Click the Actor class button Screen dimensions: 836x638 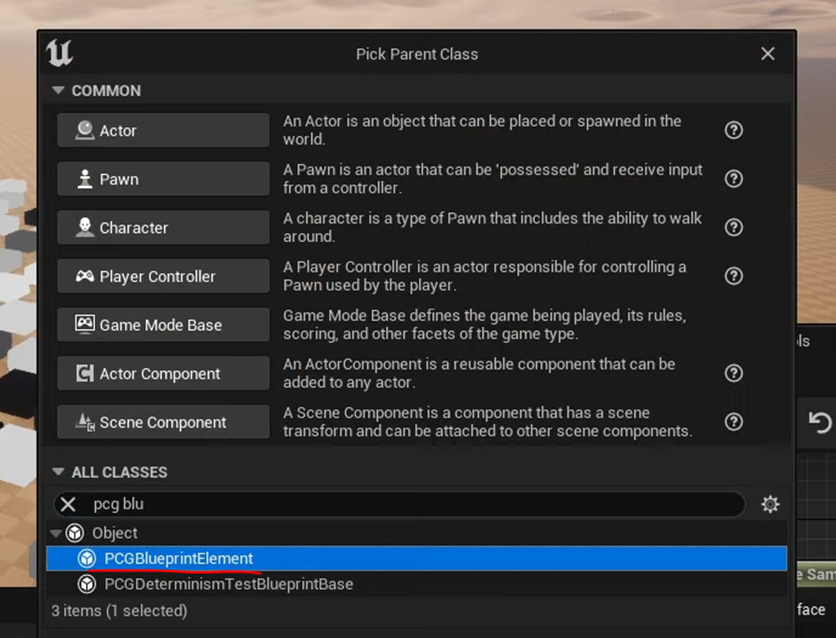pos(163,131)
